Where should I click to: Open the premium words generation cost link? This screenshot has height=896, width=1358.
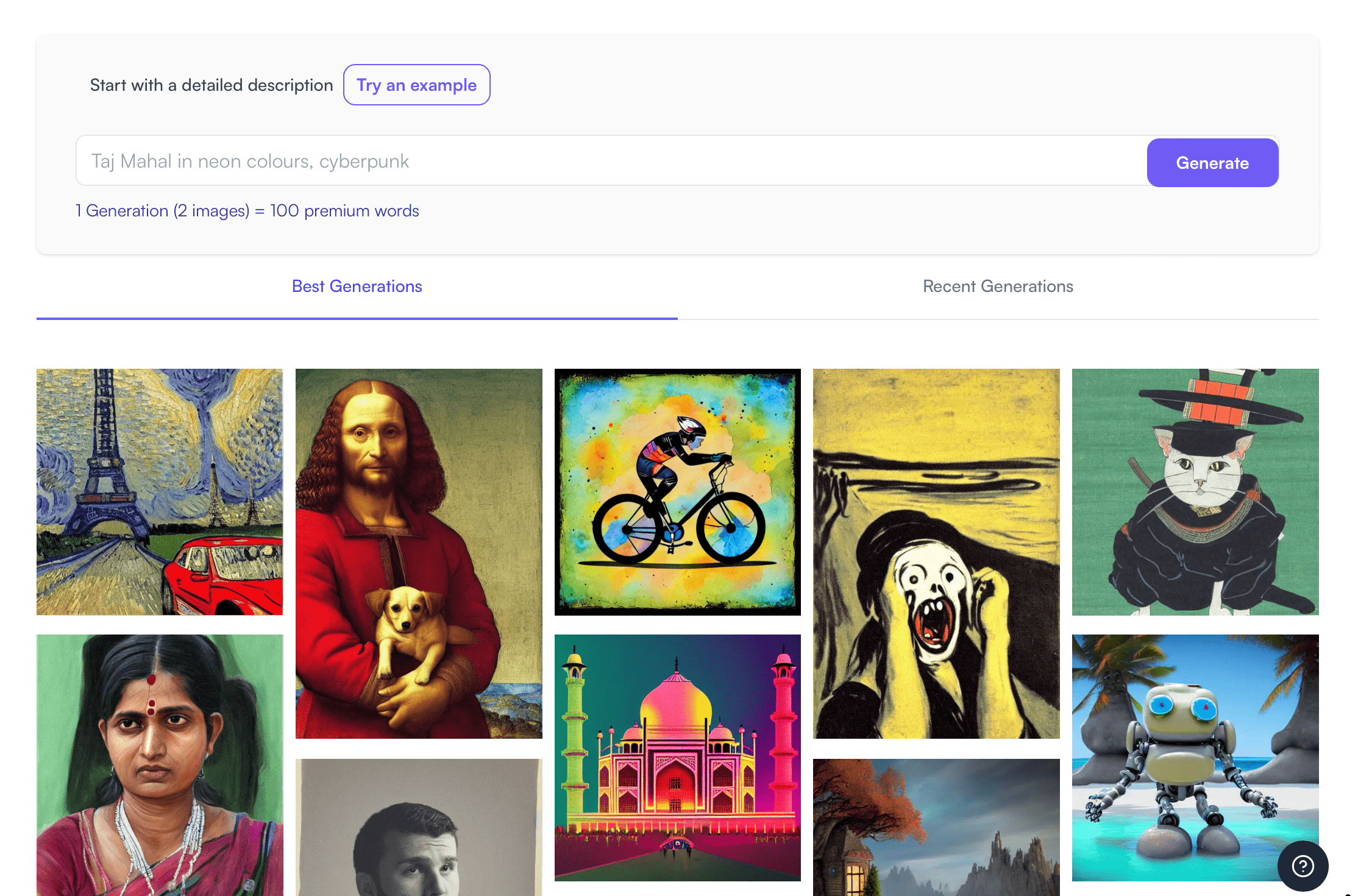pos(247,211)
